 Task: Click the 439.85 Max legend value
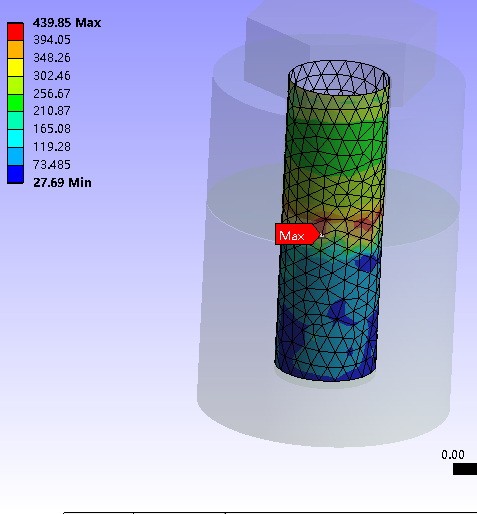67,23
